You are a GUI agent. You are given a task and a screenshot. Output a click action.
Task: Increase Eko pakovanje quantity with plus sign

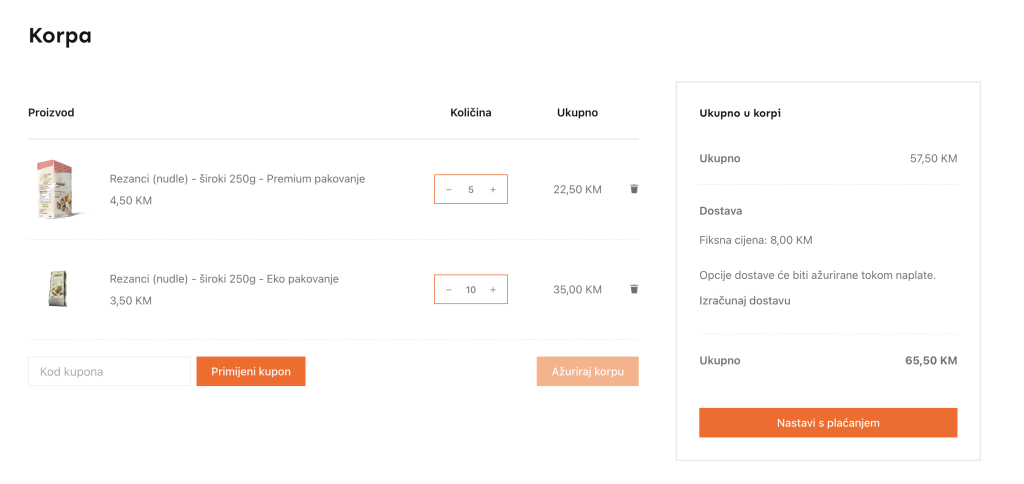[x=493, y=289]
